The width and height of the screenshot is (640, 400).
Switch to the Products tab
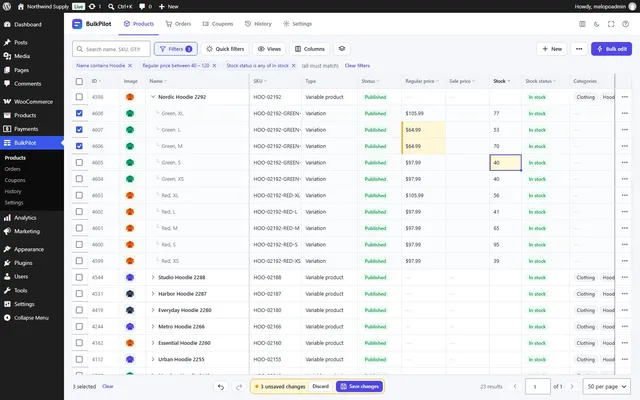pyautogui.click(x=139, y=24)
